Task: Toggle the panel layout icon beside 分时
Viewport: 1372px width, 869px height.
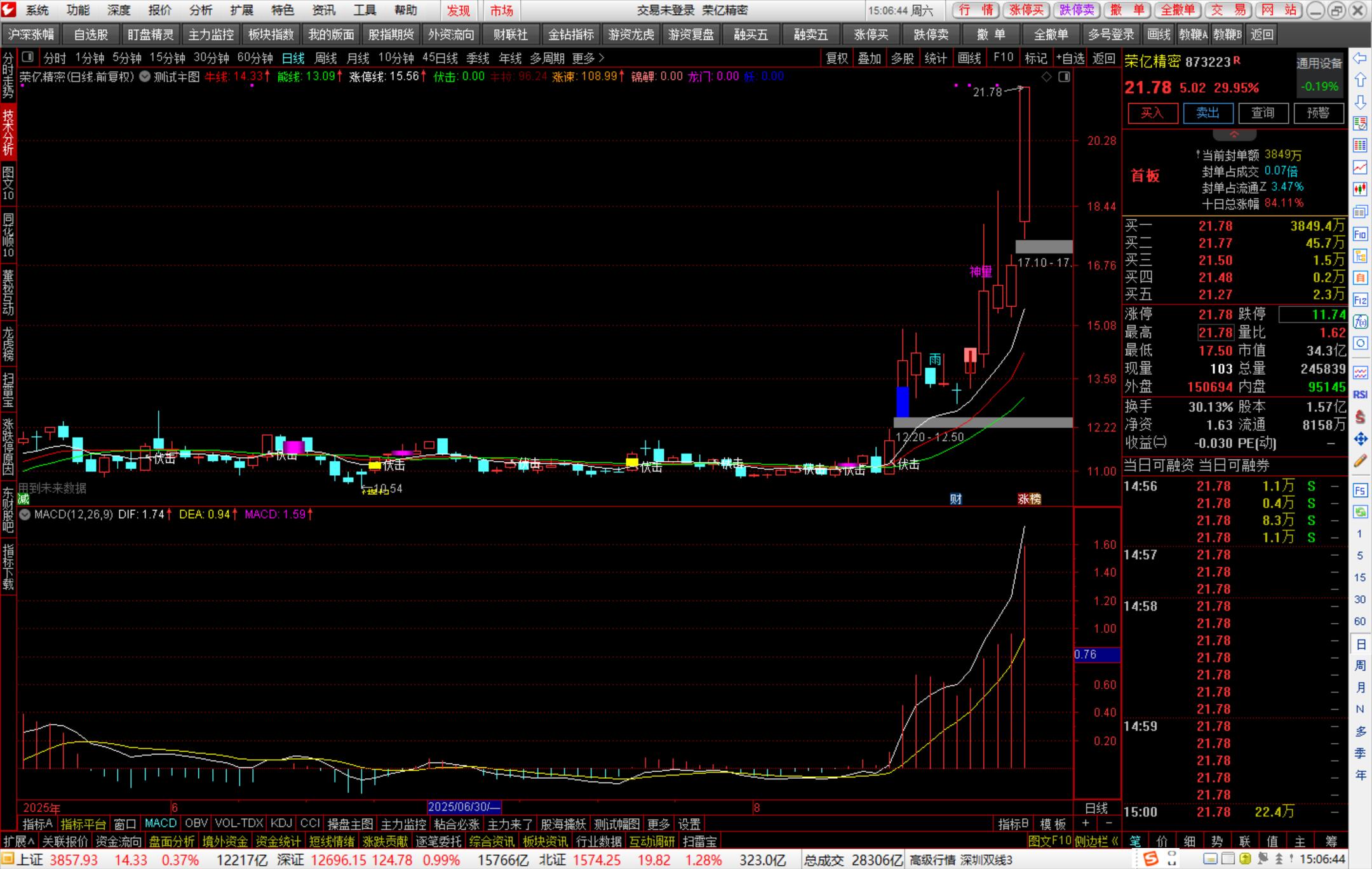Action: pyautogui.click(x=27, y=58)
